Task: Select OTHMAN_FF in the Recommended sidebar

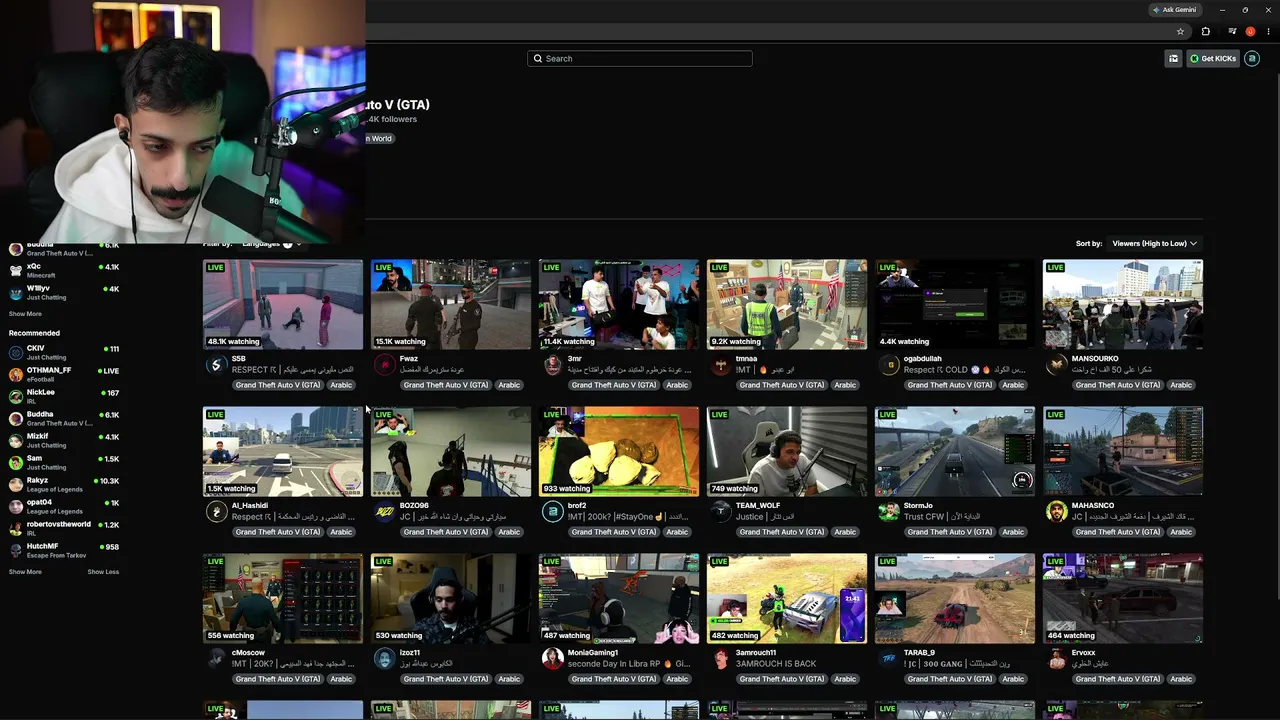Action: click(64, 375)
